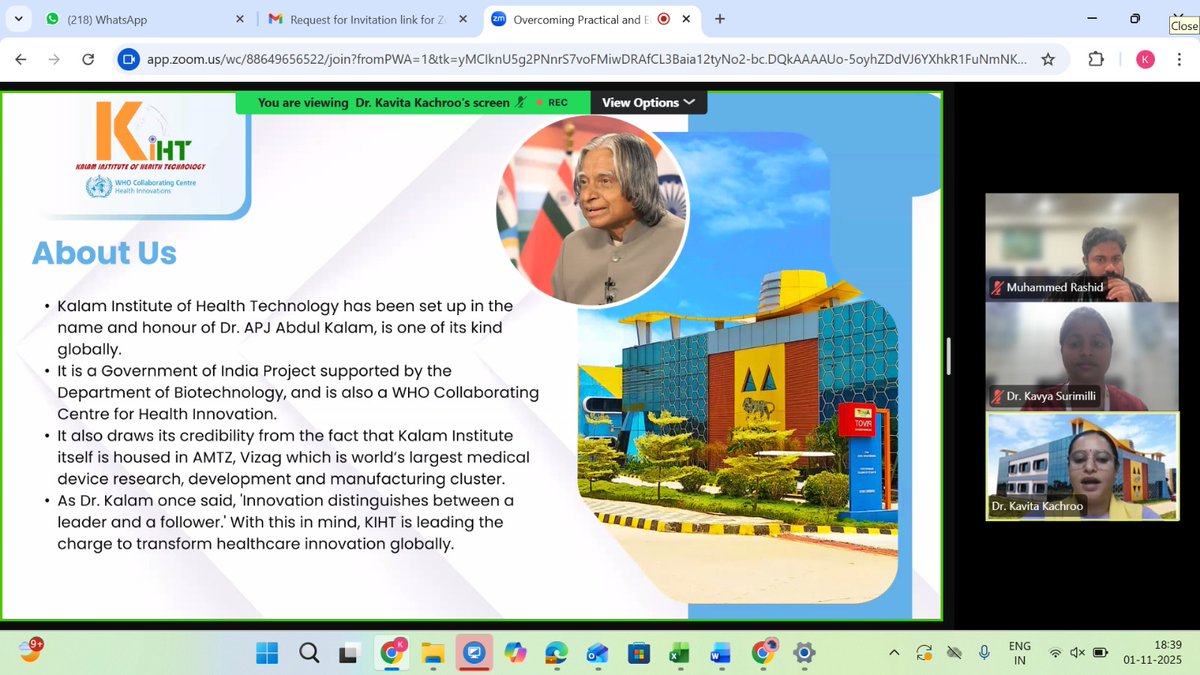Open the Chrome extensions puzzle icon
1200x675 pixels.
point(1096,60)
